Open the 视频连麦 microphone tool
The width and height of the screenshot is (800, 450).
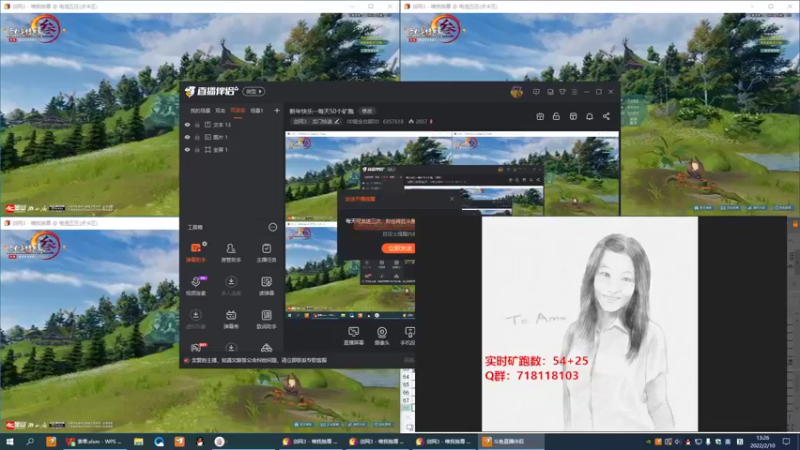click(195, 286)
